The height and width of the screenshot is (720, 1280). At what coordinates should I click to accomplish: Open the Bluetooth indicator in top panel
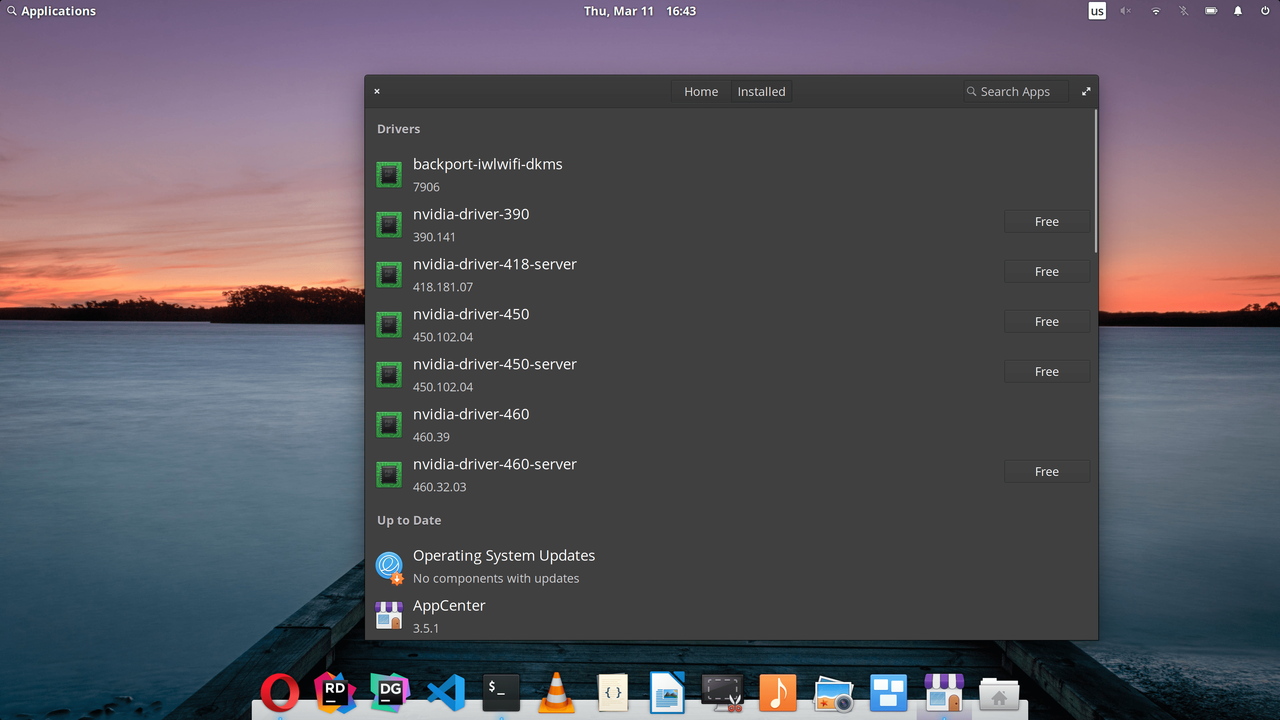[1183, 11]
